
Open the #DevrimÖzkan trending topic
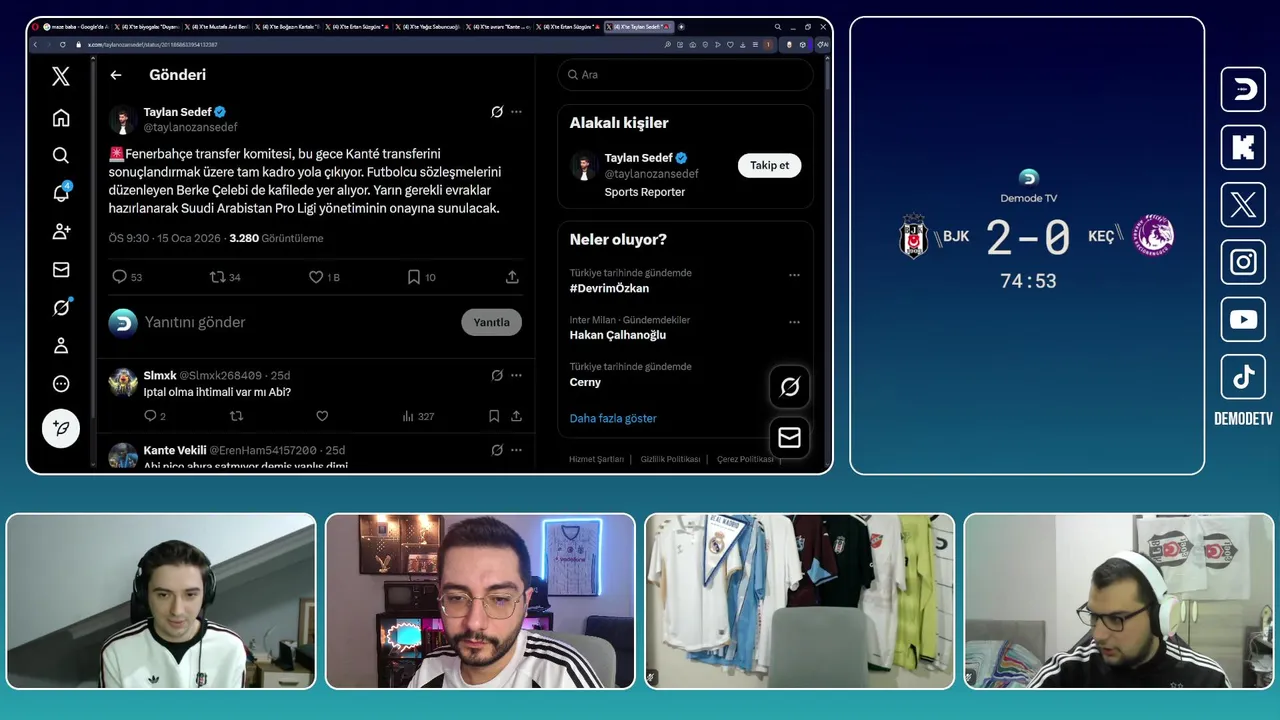[x=609, y=288]
